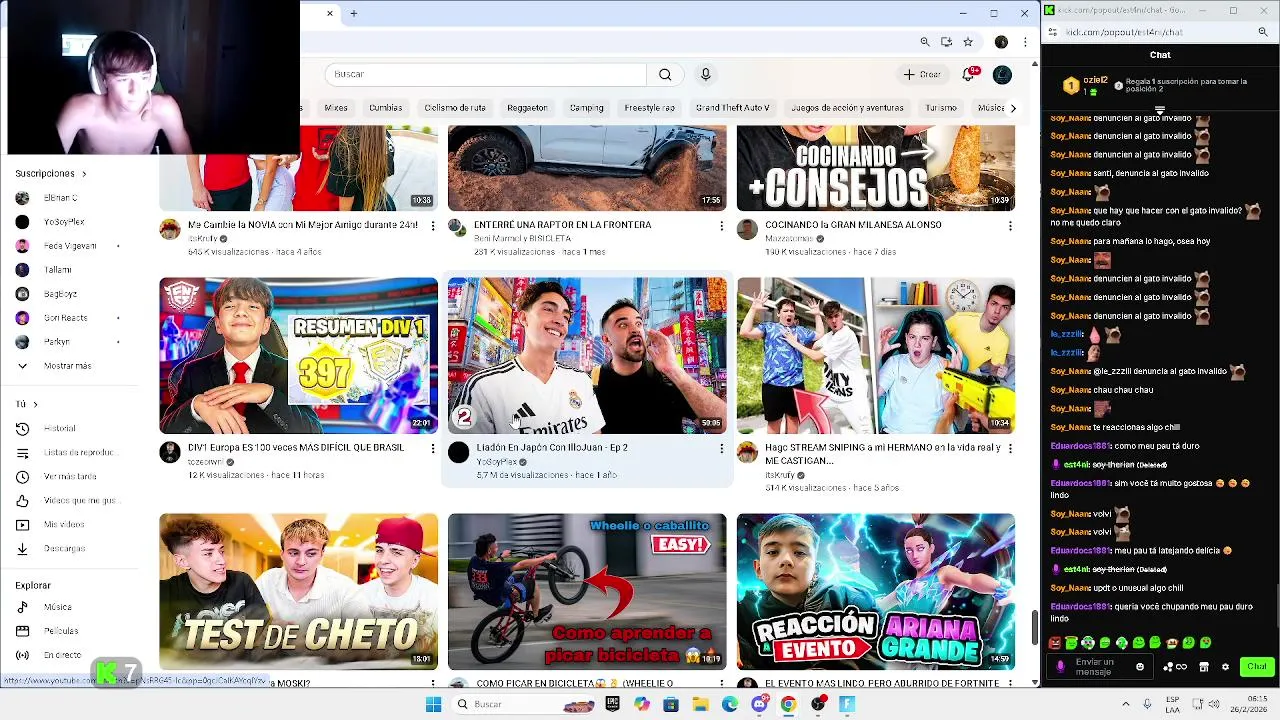This screenshot has height=720, width=1280.
Task: Open Chrome three-dot menu
Action: point(1025,42)
